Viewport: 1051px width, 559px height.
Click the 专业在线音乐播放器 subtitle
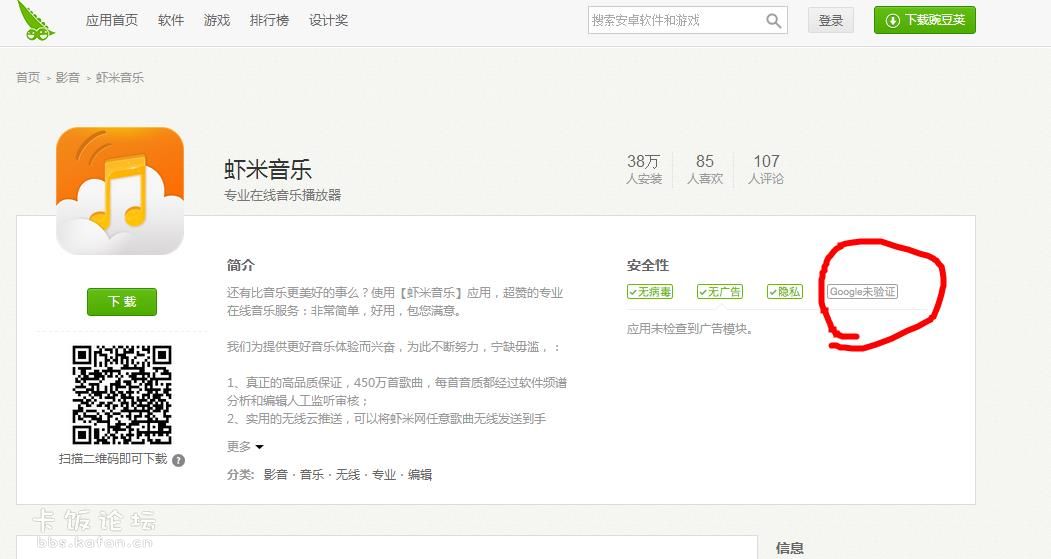(283, 195)
